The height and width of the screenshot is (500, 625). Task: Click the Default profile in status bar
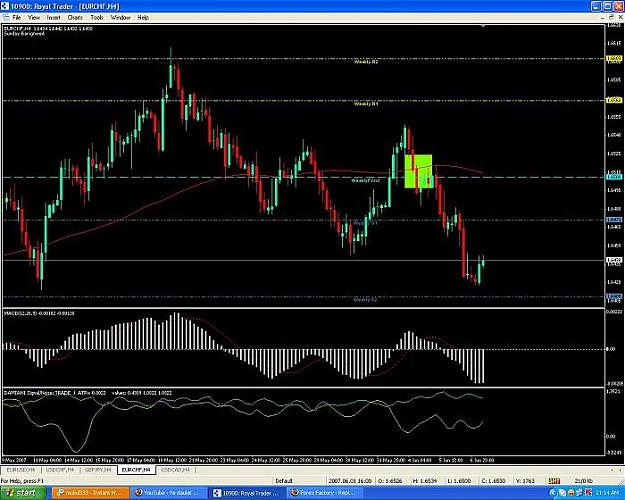pyautogui.click(x=284, y=481)
